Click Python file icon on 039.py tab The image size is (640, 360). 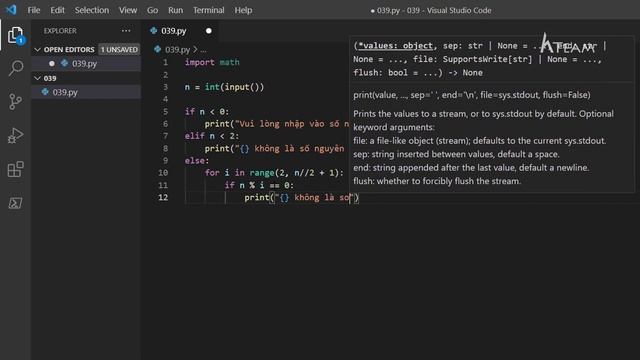[153, 31]
